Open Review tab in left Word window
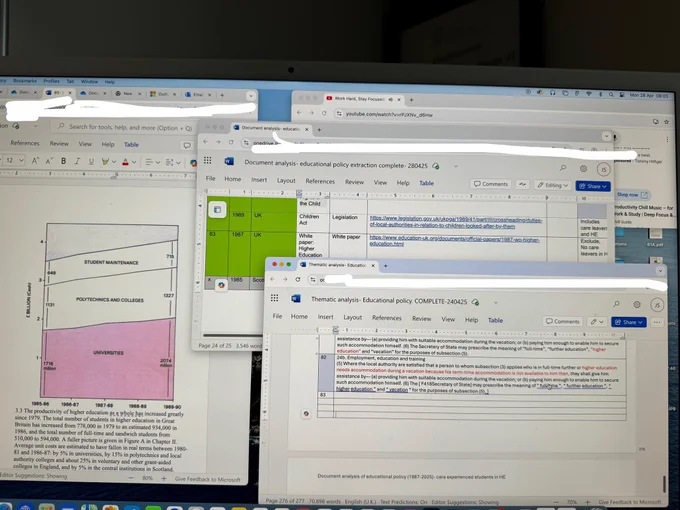 [x=59, y=143]
